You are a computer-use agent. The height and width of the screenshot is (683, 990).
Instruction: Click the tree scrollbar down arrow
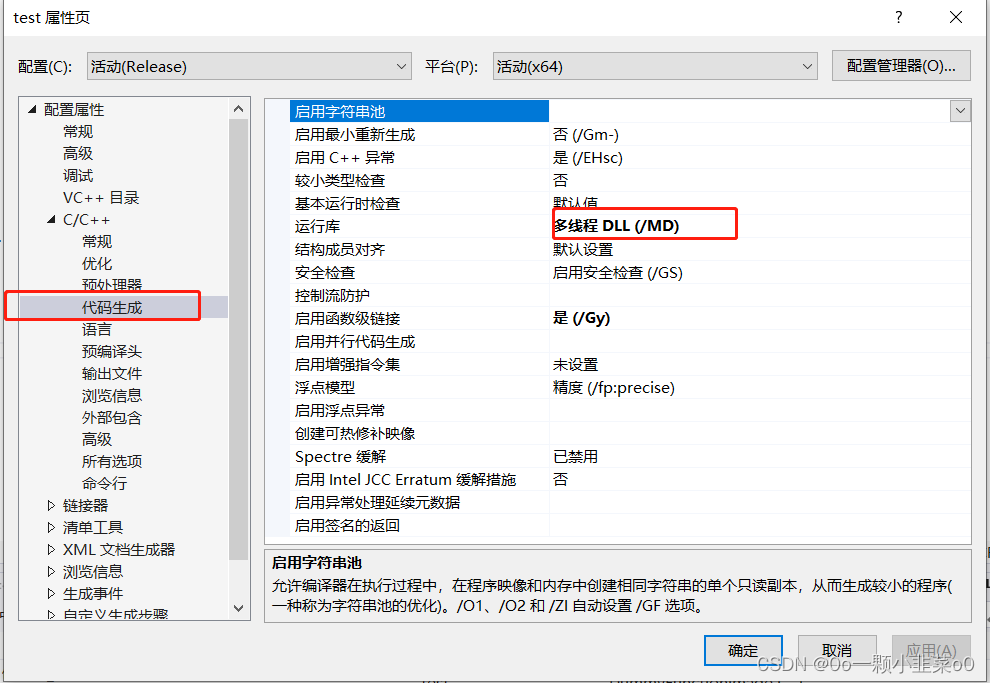pyautogui.click(x=239, y=606)
